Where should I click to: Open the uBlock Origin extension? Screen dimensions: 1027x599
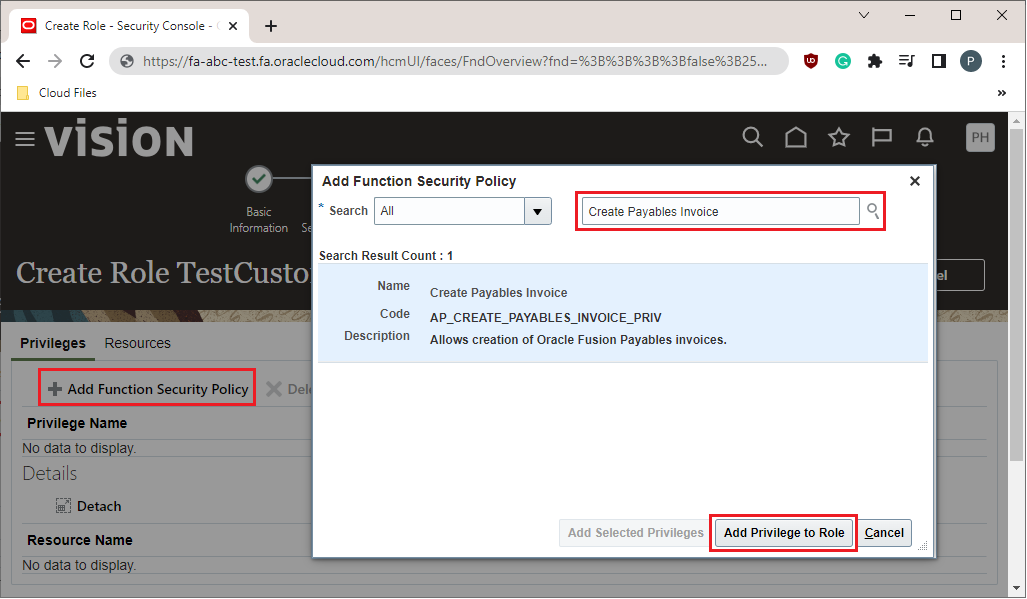[811, 61]
